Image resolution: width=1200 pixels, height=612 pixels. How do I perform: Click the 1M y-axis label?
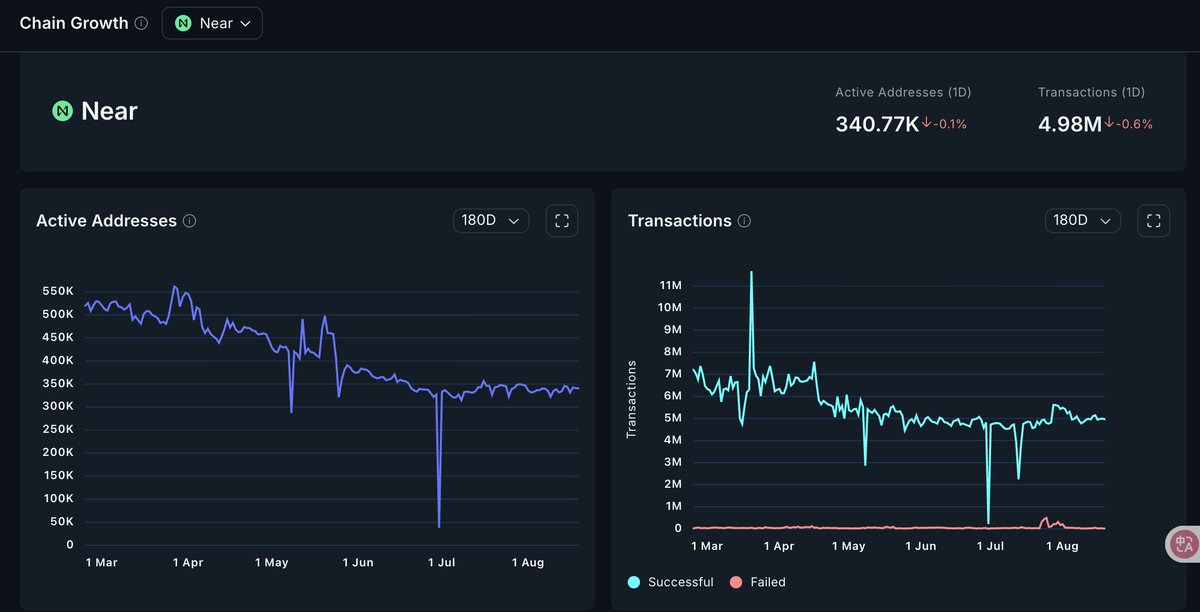tap(674, 506)
